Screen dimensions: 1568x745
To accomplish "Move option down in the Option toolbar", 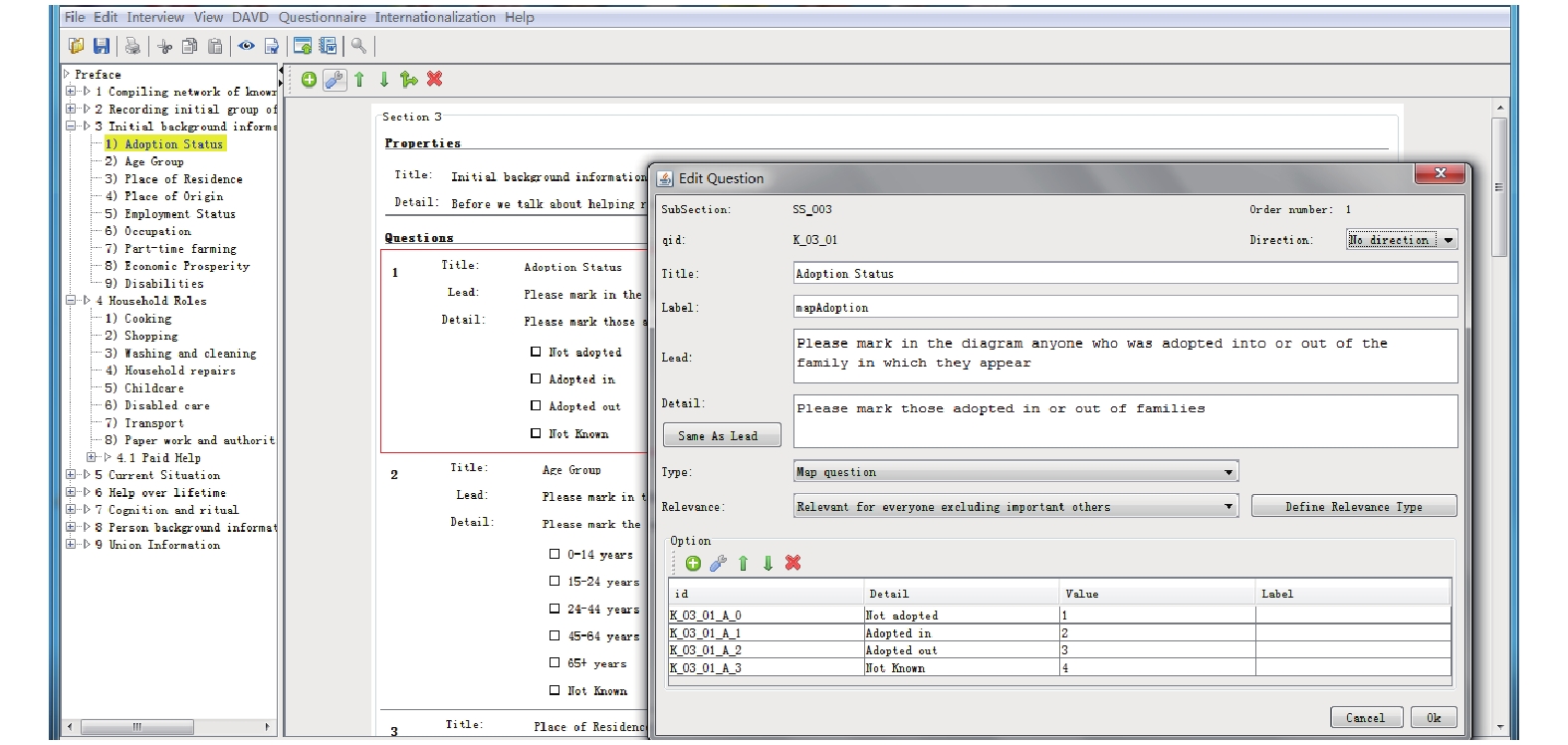I will click(768, 564).
